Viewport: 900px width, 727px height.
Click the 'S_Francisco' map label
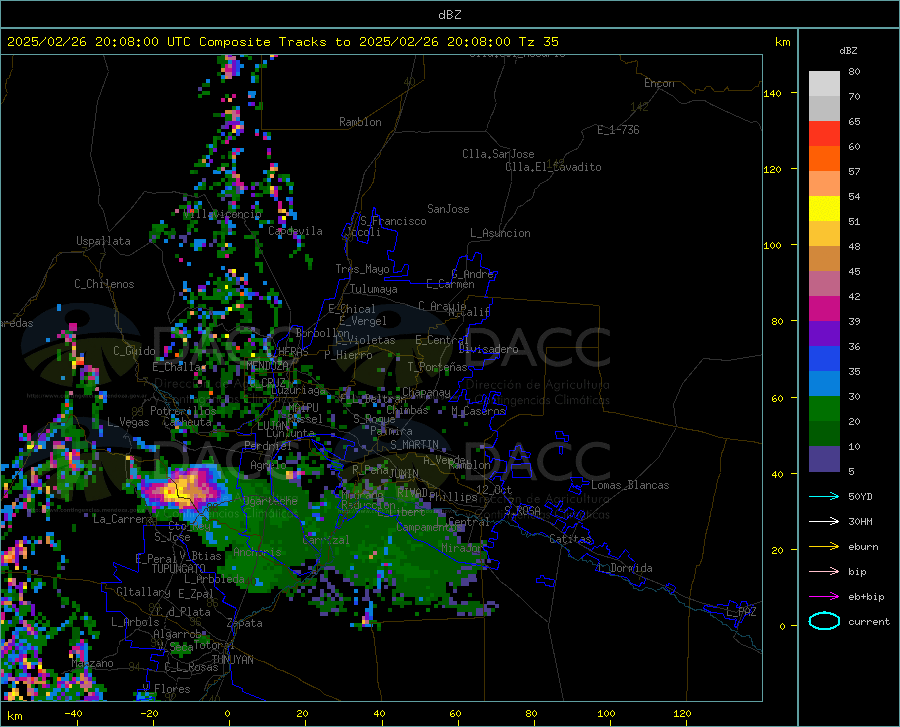coord(393,221)
